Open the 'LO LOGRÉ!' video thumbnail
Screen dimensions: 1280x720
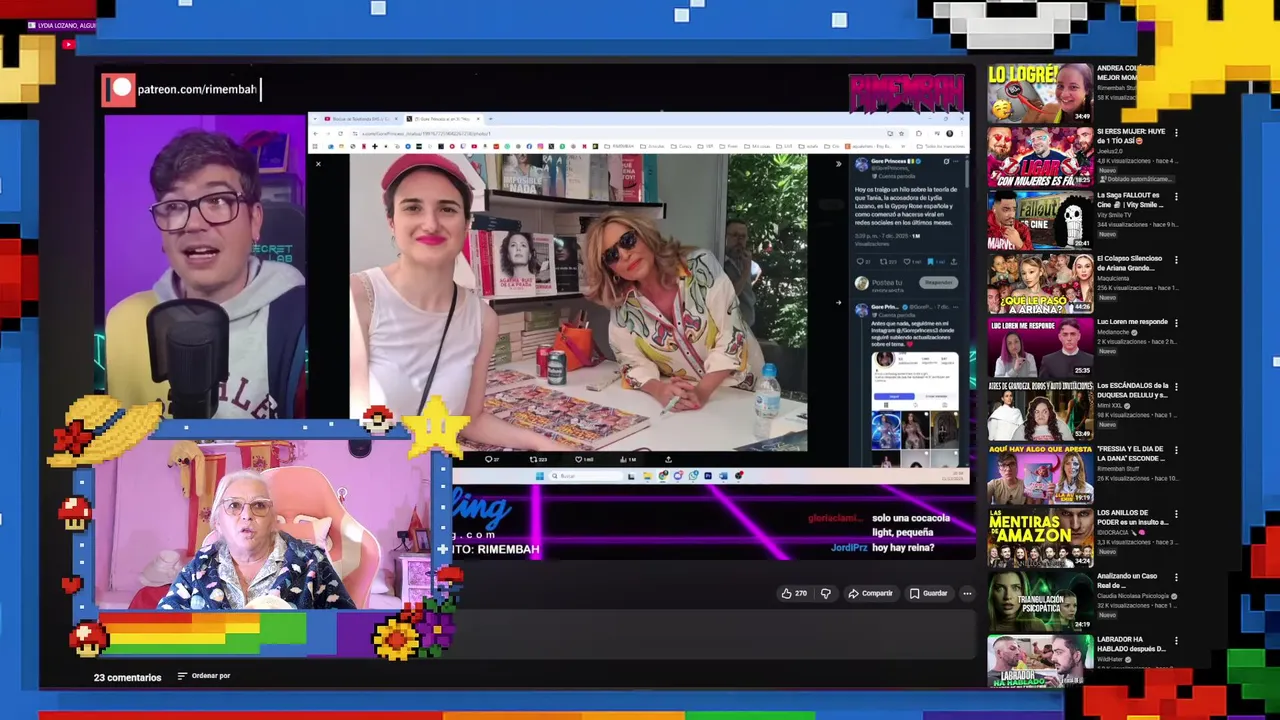click(x=1040, y=92)
